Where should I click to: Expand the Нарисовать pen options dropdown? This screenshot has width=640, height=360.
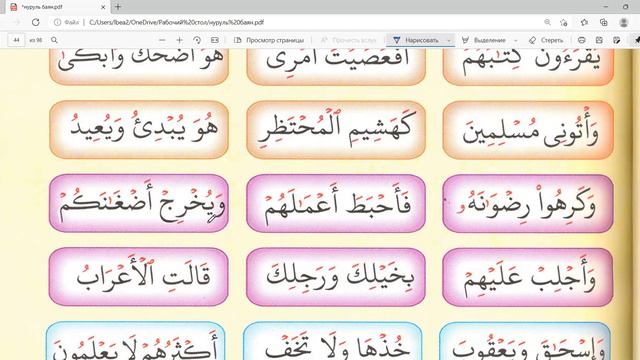(x=449, y=40)
